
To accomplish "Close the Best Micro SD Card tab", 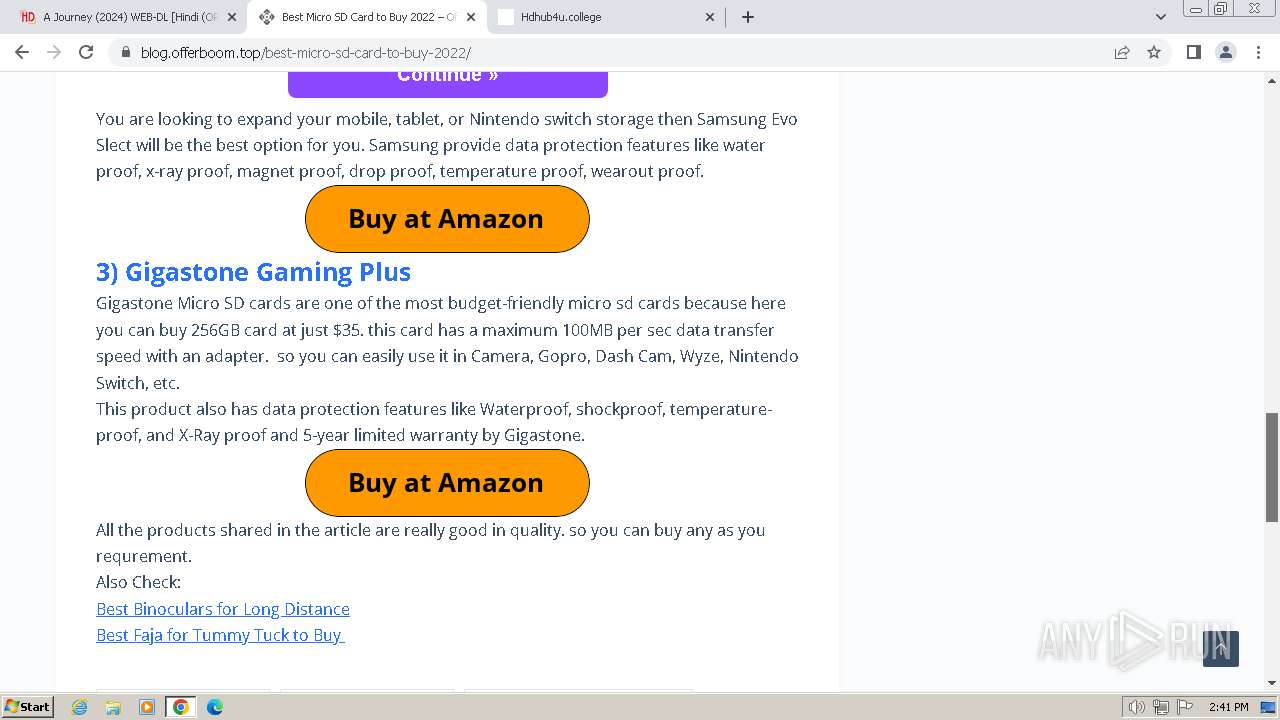I will click(469, 17).
